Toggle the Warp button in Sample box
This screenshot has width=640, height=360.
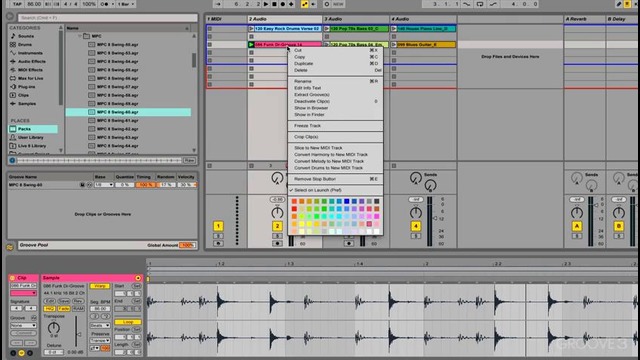[99, 286]
